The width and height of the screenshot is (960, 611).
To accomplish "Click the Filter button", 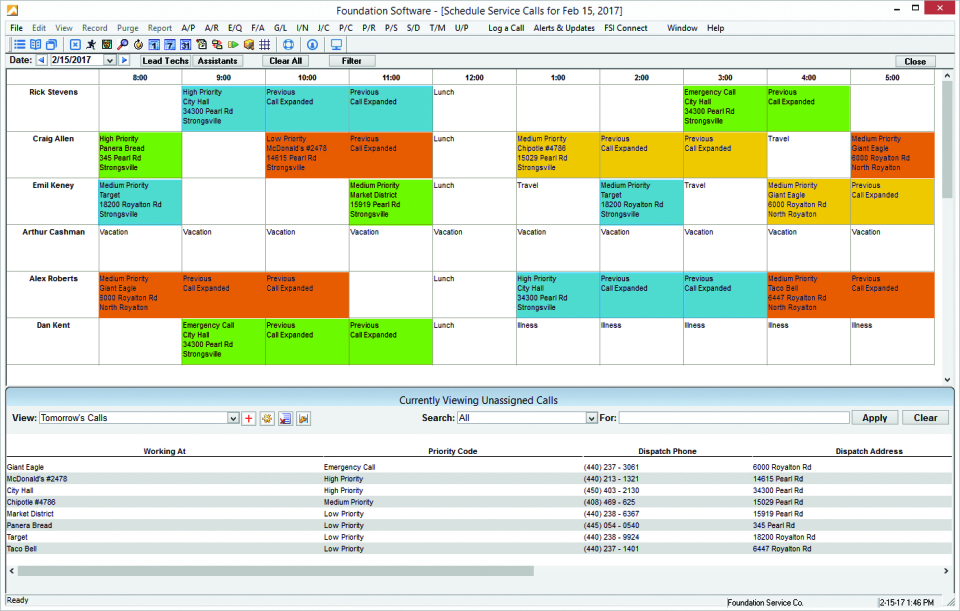I will point(351,61).
